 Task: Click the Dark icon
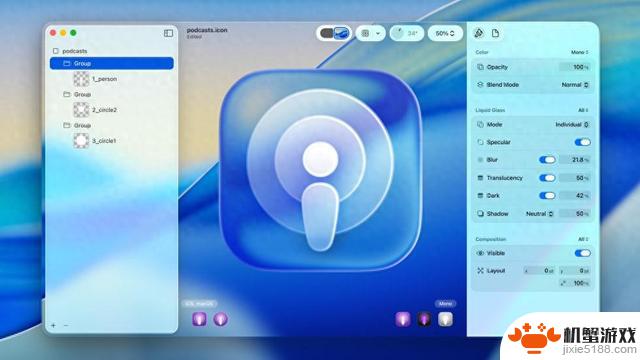(x=480, y=196)
